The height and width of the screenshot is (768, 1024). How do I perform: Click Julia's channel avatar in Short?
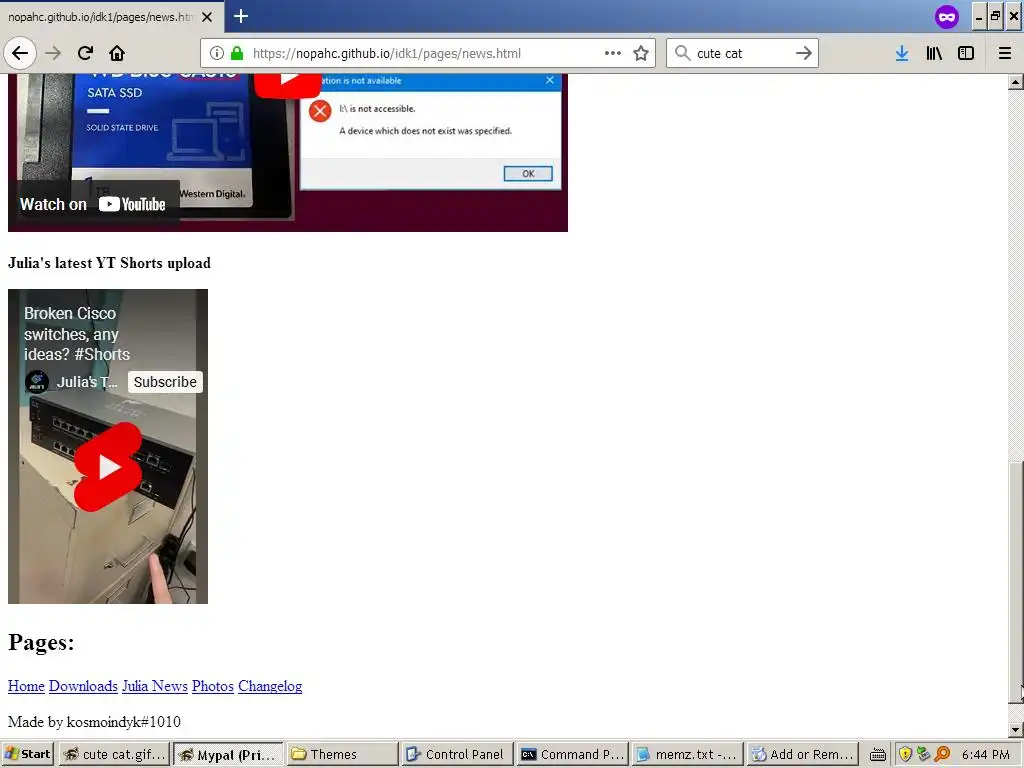pyautogui.click(x=37, y=382)
